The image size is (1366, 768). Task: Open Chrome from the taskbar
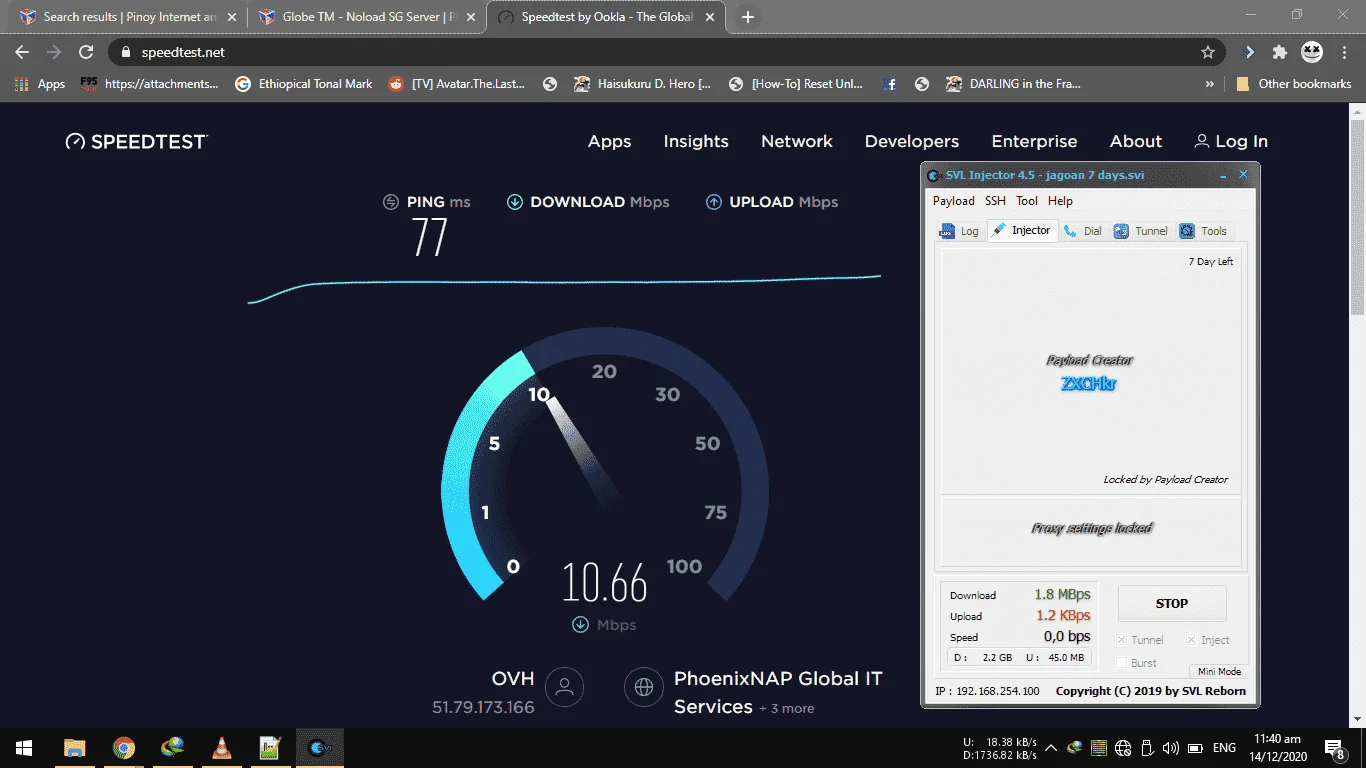[123, 747]
